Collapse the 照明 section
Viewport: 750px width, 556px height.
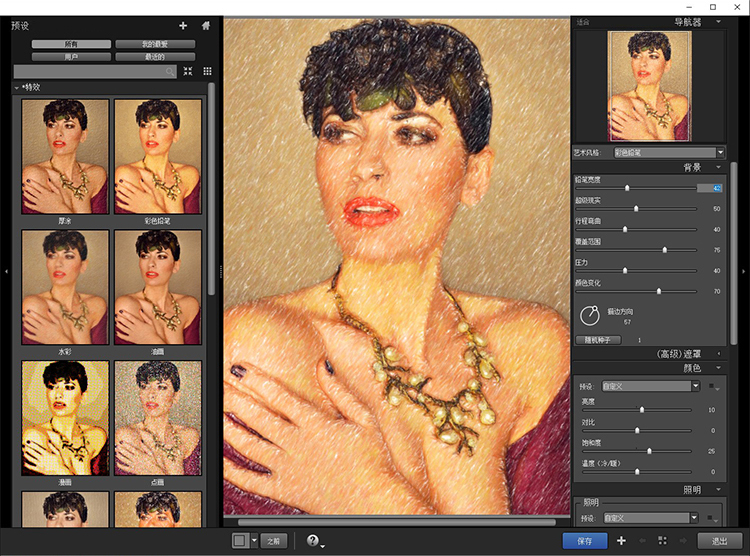[718, 489]
